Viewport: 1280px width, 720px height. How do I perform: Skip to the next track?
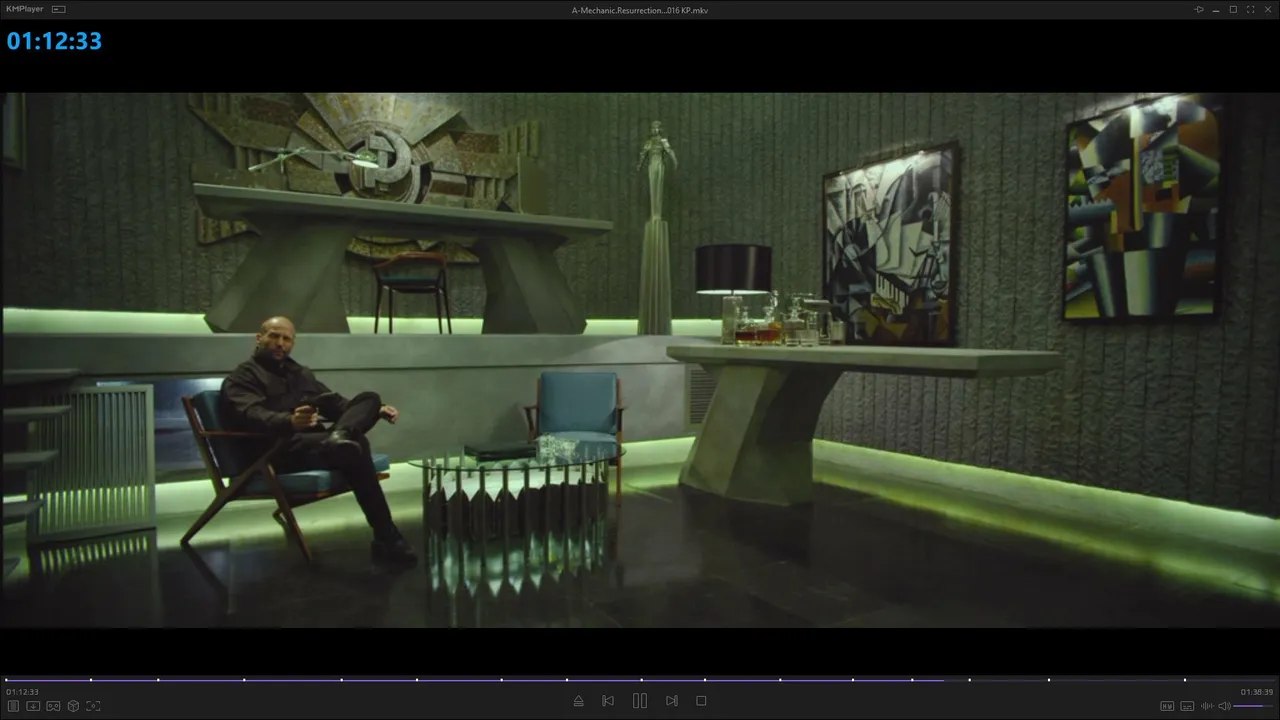(x=672, y=701)
